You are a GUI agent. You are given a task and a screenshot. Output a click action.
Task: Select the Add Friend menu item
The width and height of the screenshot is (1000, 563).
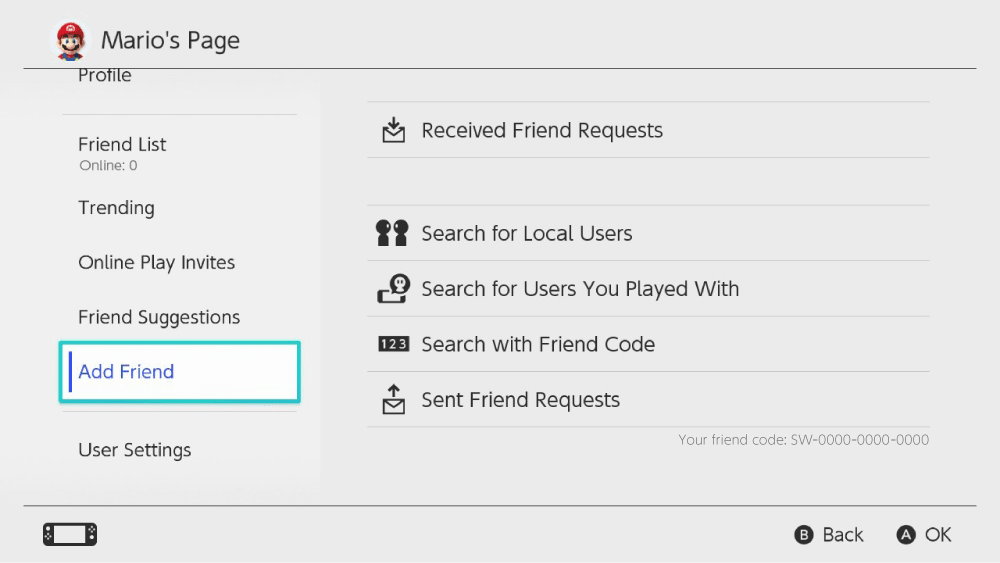point(126,372)
